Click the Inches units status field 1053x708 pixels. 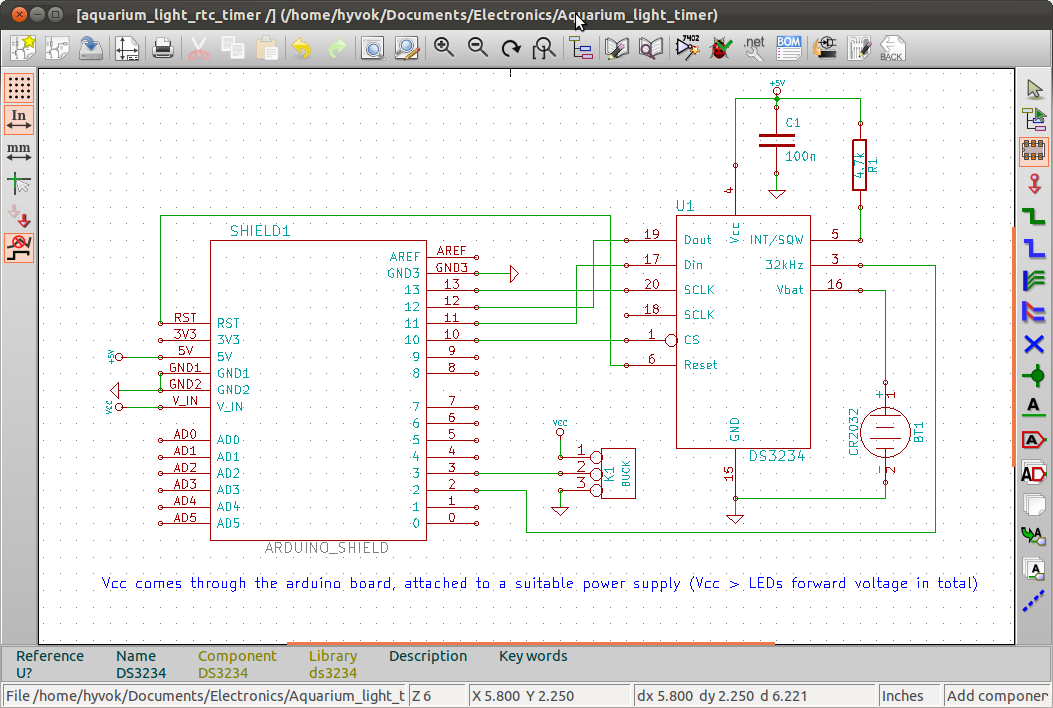pos(909,696)
